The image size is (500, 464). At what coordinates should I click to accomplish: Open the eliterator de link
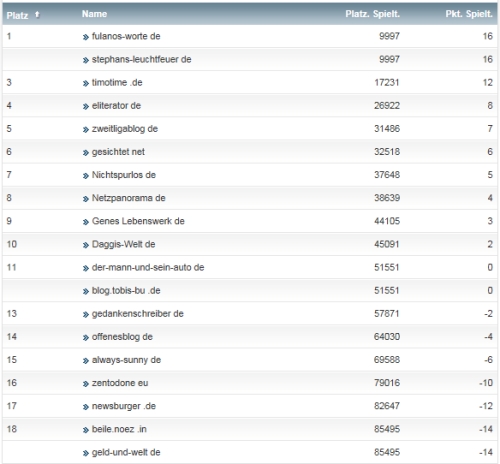[116, 105]
